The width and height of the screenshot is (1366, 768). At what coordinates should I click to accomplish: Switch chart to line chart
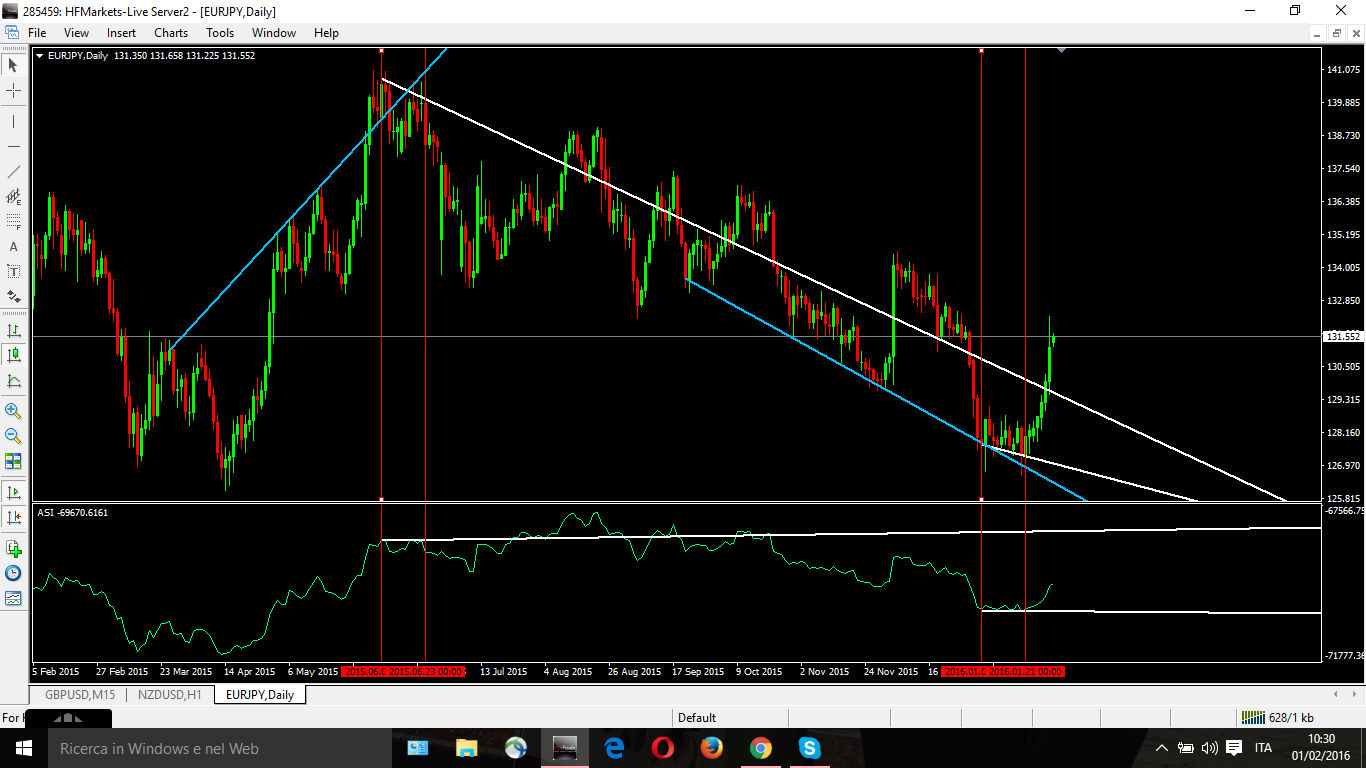click(x=13, y=380)
